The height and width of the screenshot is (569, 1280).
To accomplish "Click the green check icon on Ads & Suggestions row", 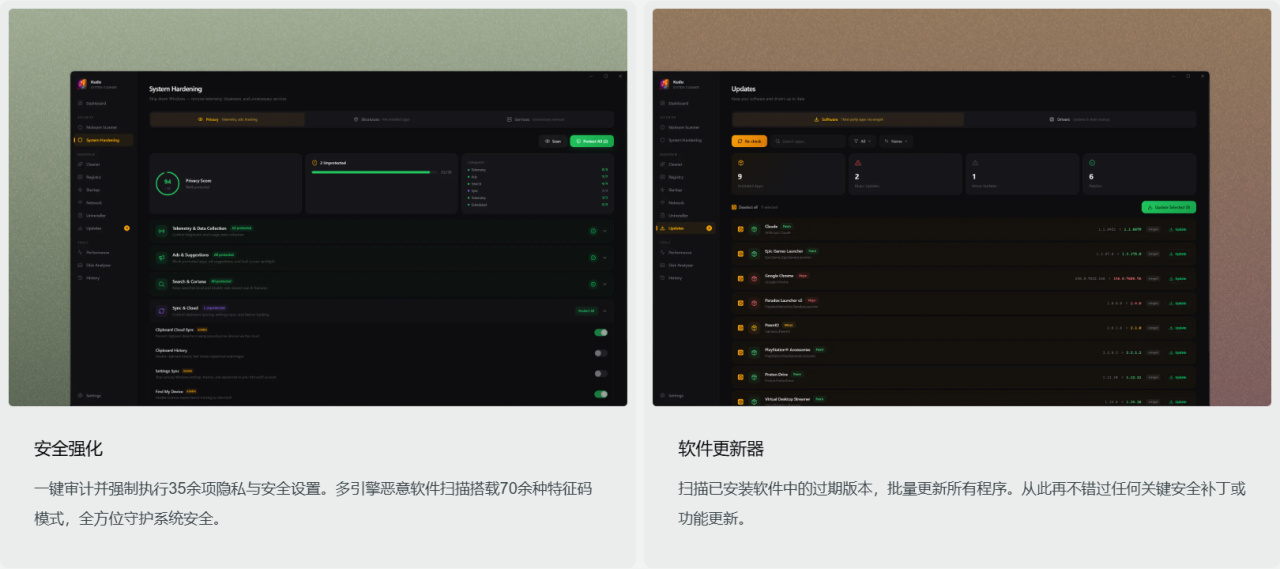I will tap(593, 257).
